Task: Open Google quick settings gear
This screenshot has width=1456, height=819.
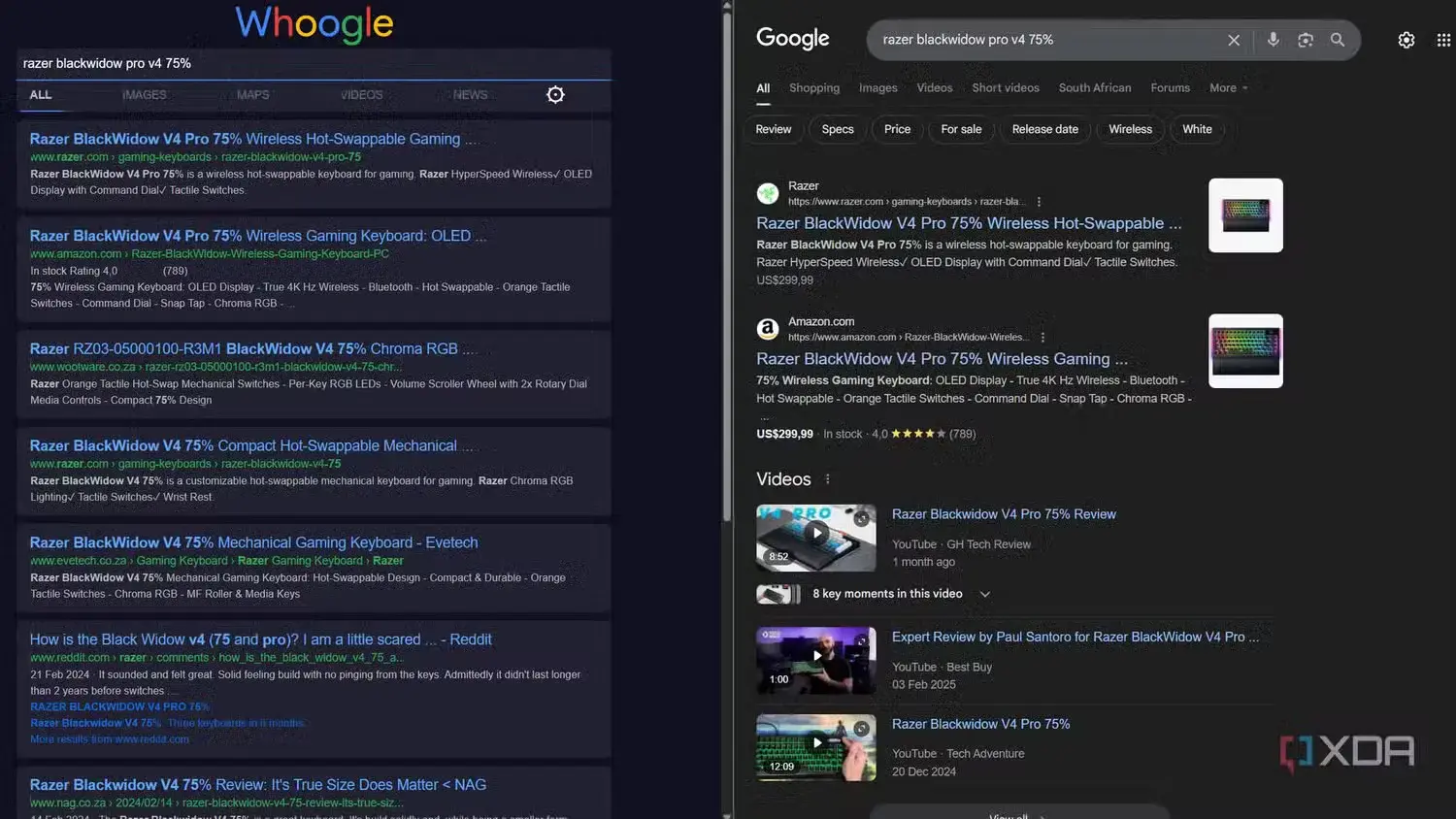Action: point(1406,40)
